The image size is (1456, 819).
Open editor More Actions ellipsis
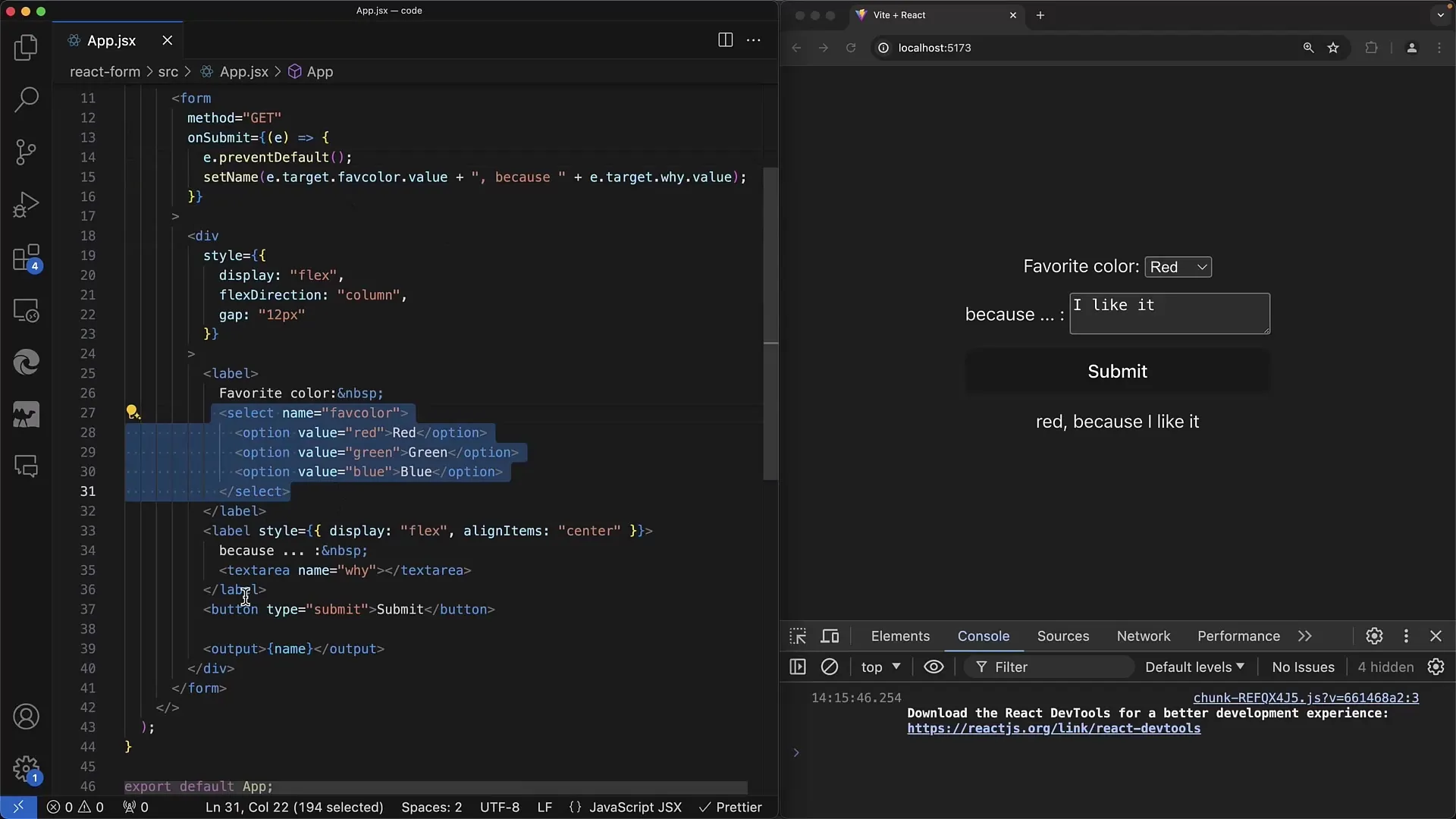coord(754,40)
